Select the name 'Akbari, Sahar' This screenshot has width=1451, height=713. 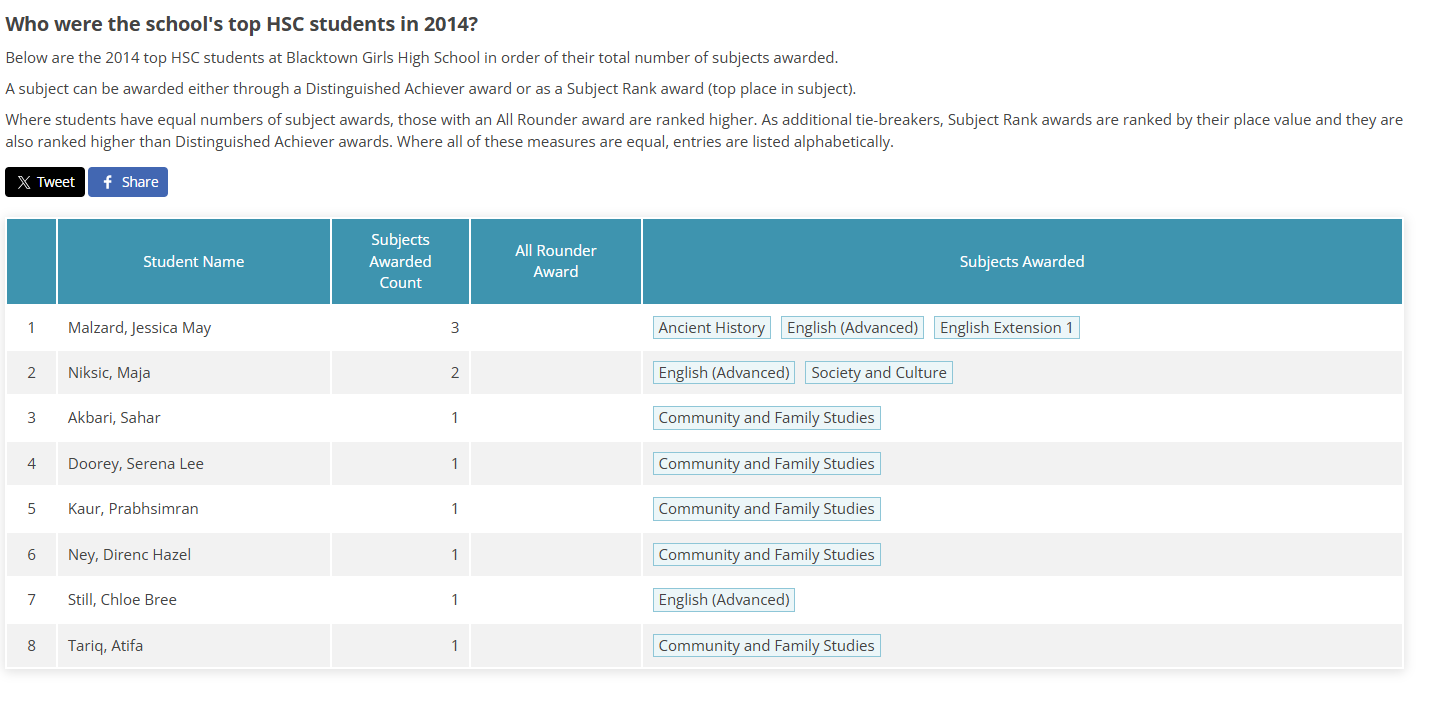(x=114, y=418)
